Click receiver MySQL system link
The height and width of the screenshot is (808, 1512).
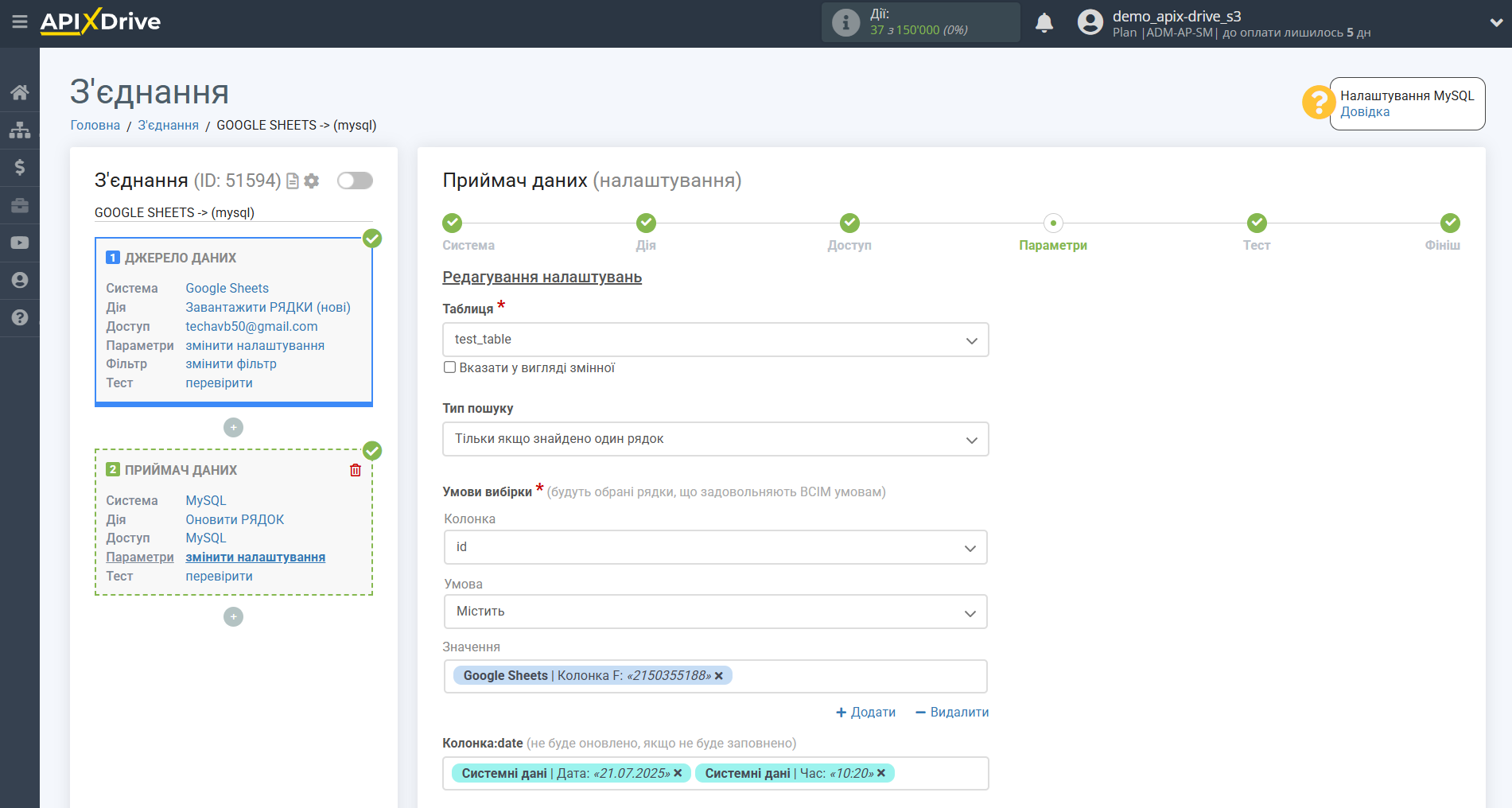(206, 500)
